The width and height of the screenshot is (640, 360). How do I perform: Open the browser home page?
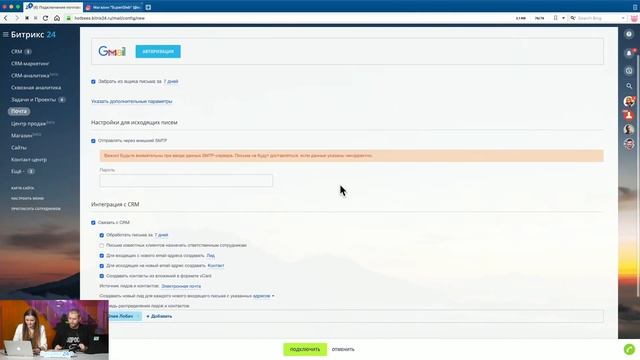(57, 18)
